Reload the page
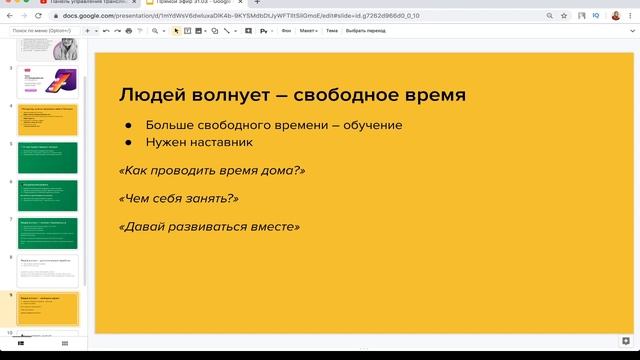 click(38, 16)
